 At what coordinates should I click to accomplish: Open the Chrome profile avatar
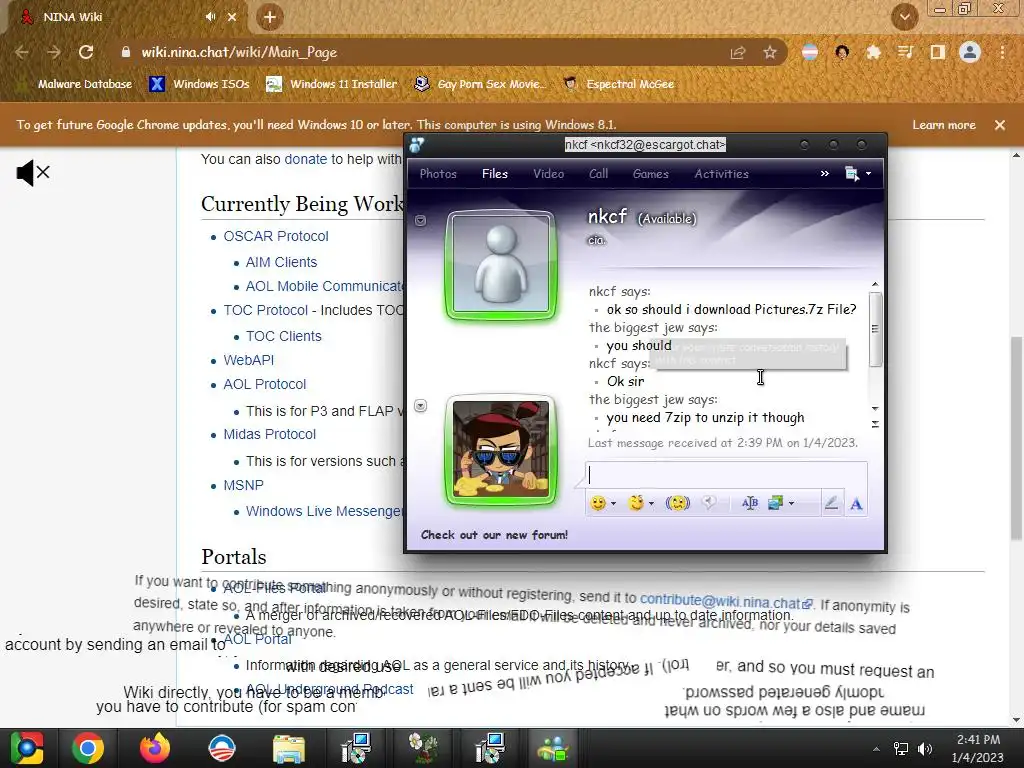970,52
